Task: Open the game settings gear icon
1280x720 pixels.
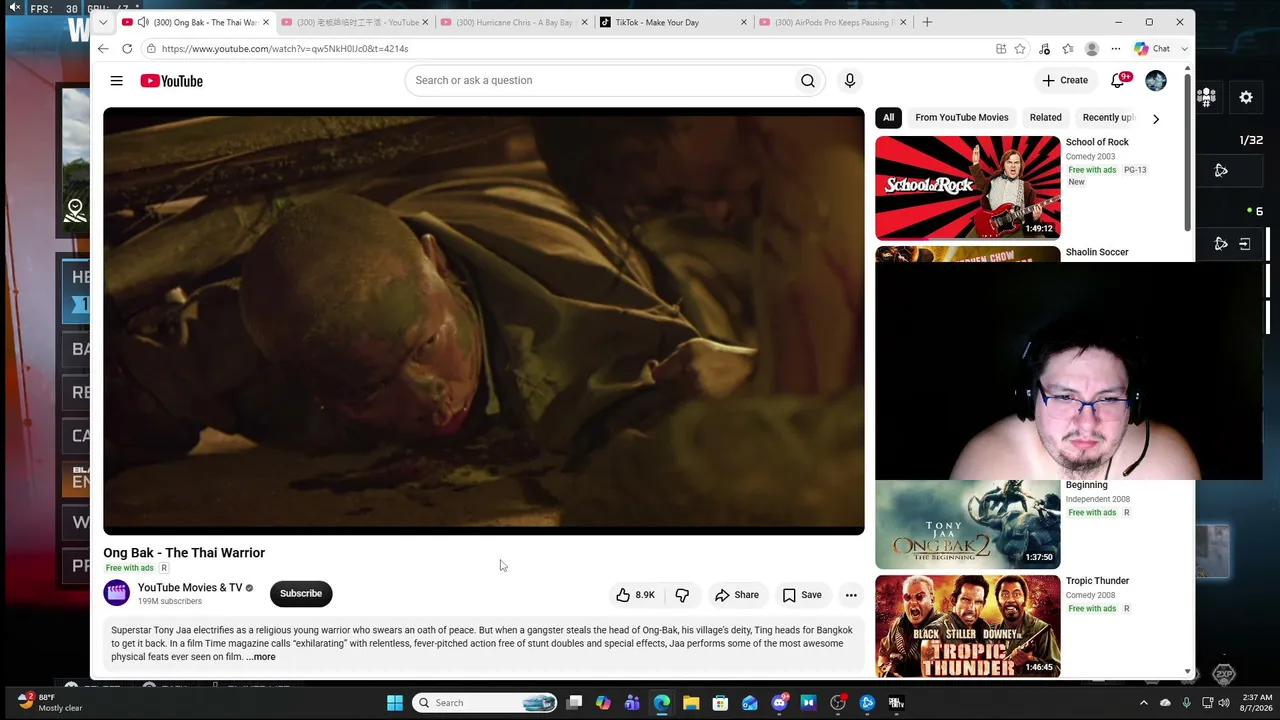Action: (1246, 97)
